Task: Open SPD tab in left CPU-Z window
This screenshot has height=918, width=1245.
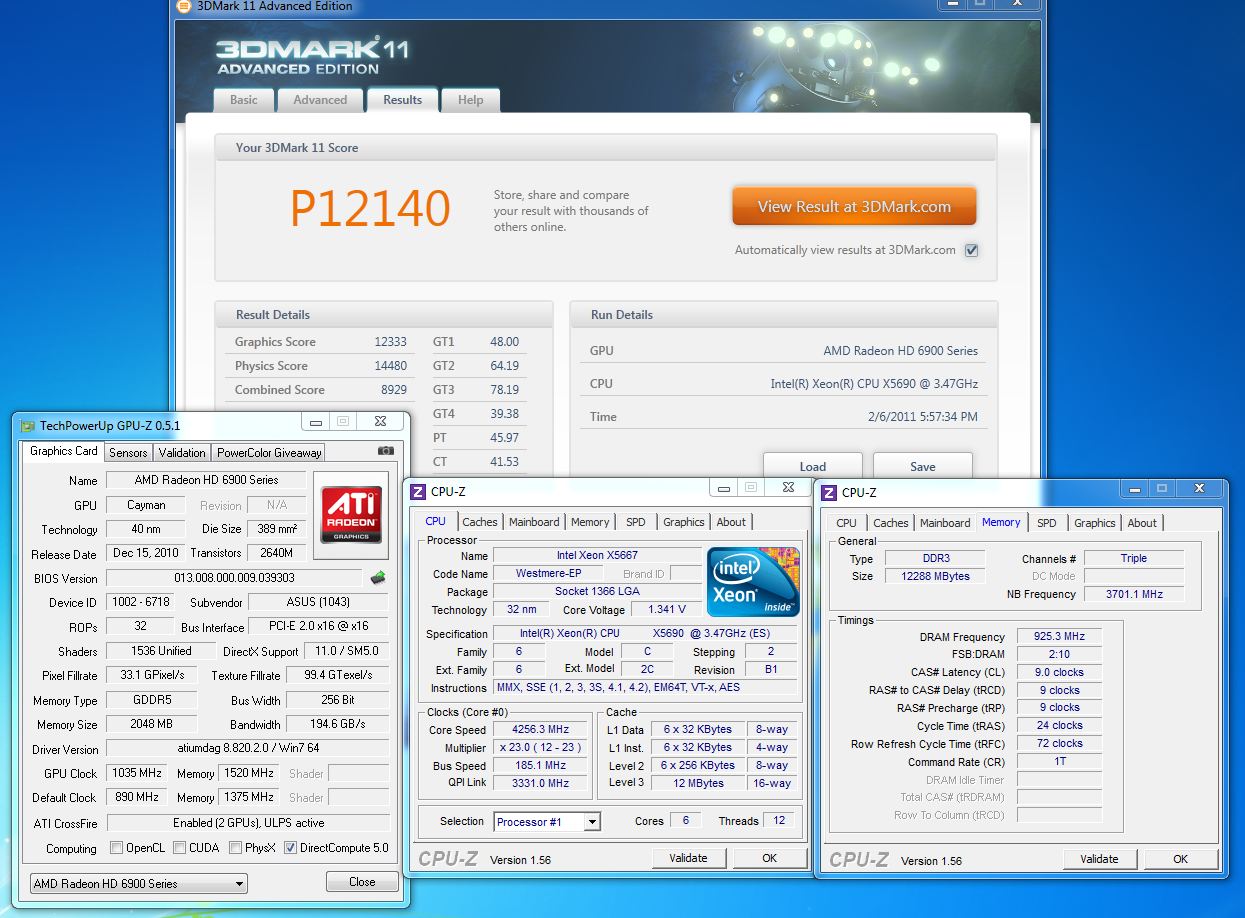Action: pyautogui.click(x=636, y=522)
